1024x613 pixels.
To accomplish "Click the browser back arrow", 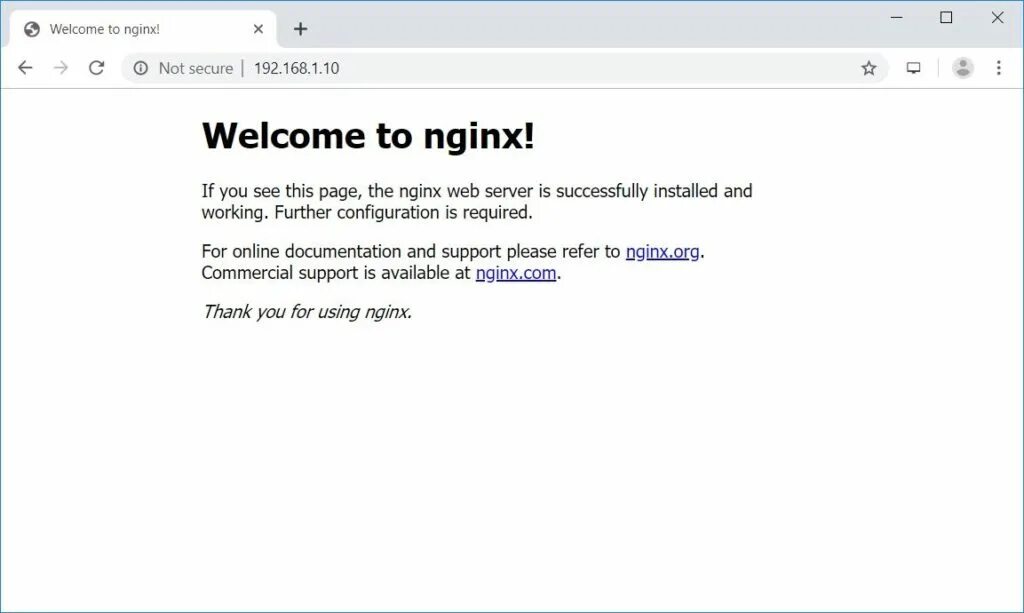I will click(x=25, y=68).
